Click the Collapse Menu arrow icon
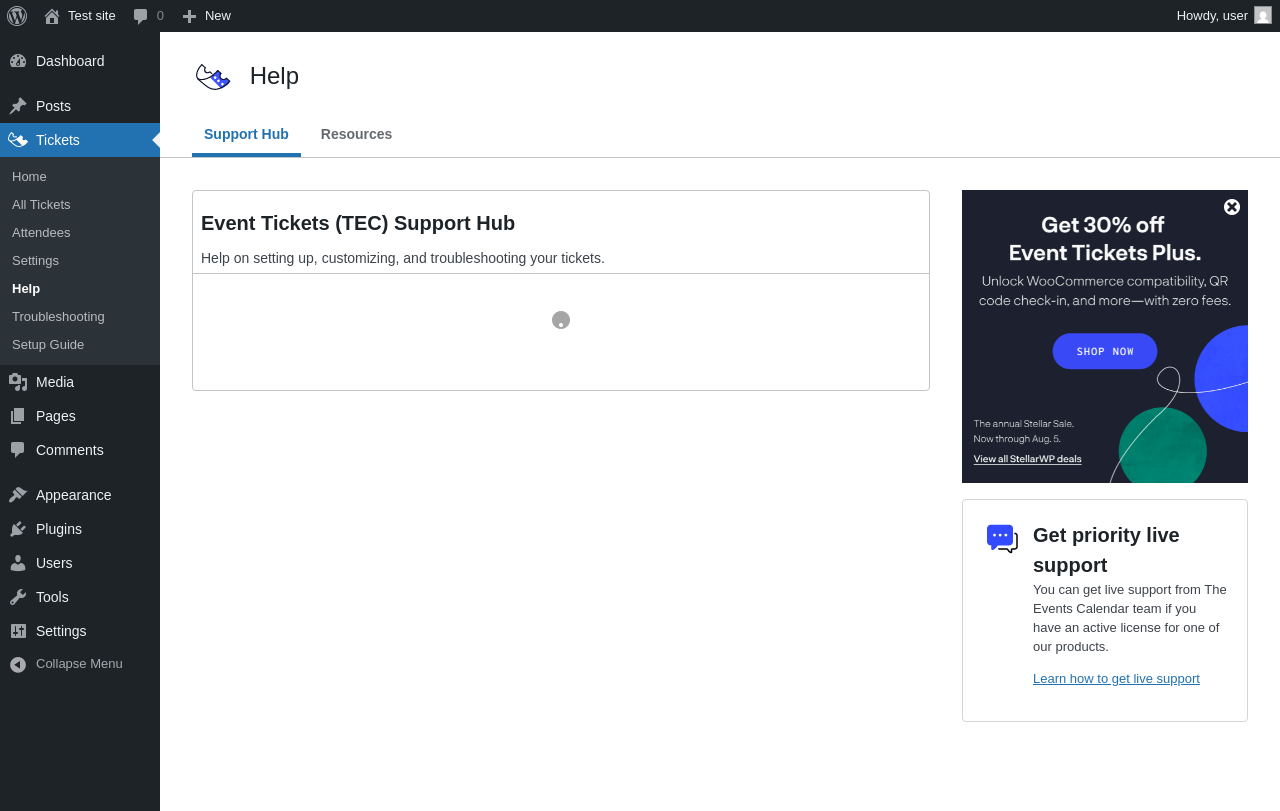This screenshot has width=1280, height=811. pos(18,664)
